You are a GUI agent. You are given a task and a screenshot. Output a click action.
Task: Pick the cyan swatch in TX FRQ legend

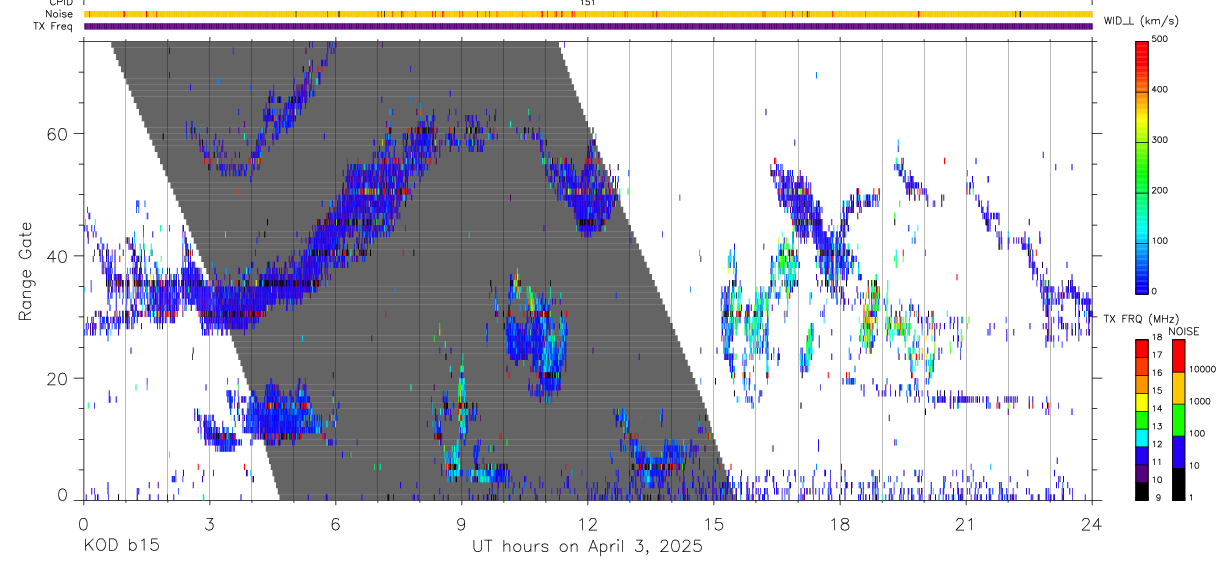point(1142,438)
